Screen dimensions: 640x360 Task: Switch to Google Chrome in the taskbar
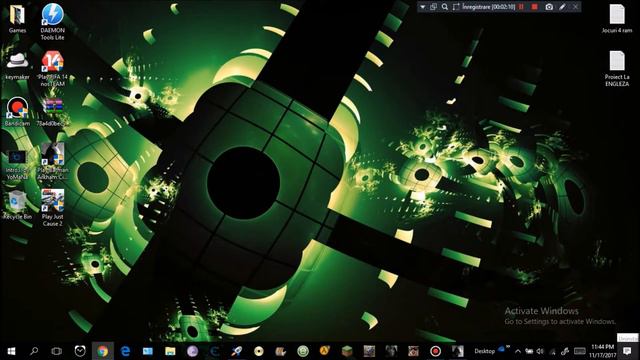(x=102, y=351)
